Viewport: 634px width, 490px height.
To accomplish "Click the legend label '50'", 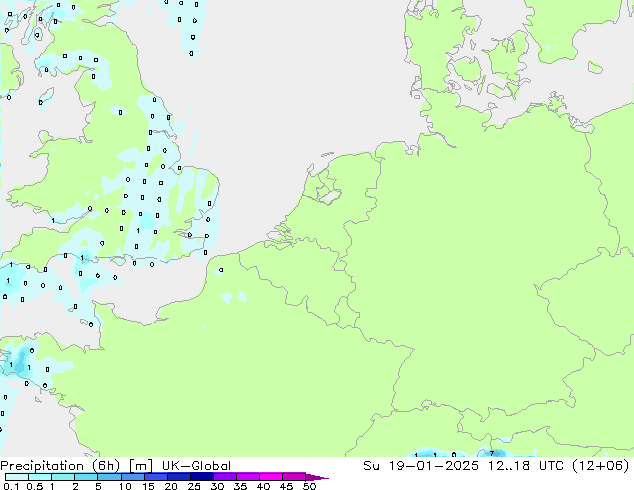I will (x=309, y=486).
